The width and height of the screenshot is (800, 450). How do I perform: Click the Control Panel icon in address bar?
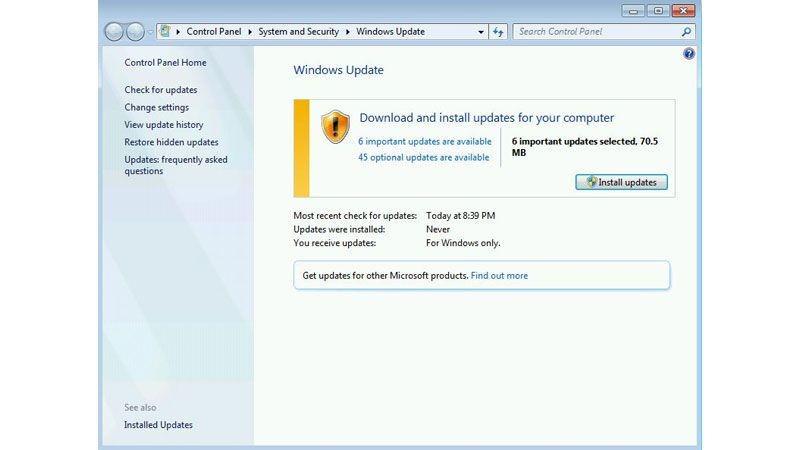click(x=165, y=31)
